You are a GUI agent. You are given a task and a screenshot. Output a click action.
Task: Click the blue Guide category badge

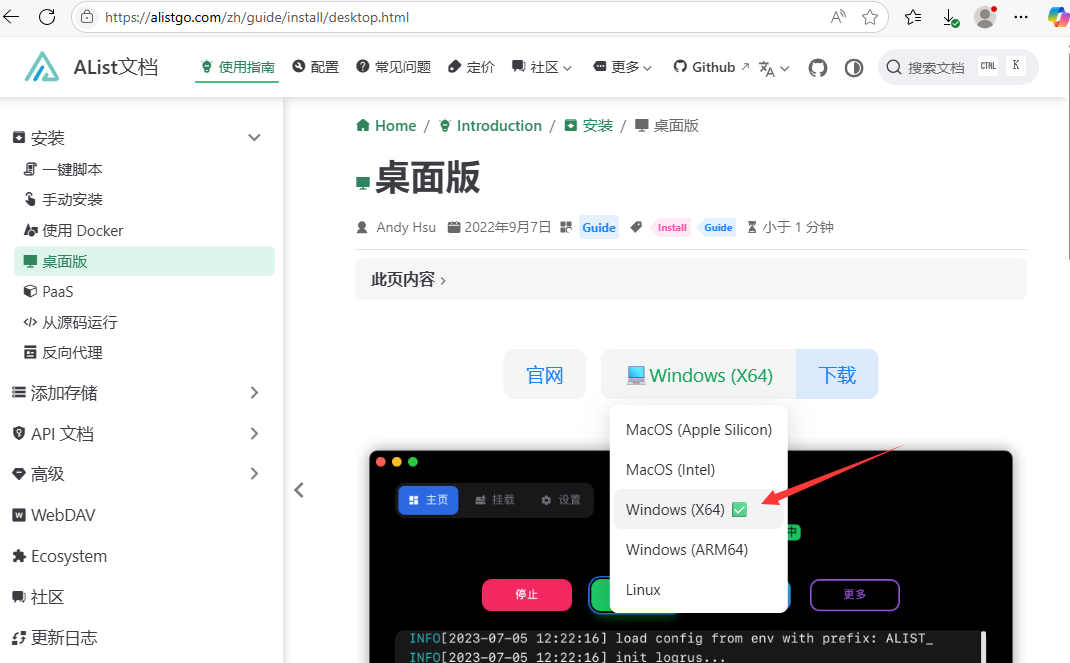click(598, 228)
